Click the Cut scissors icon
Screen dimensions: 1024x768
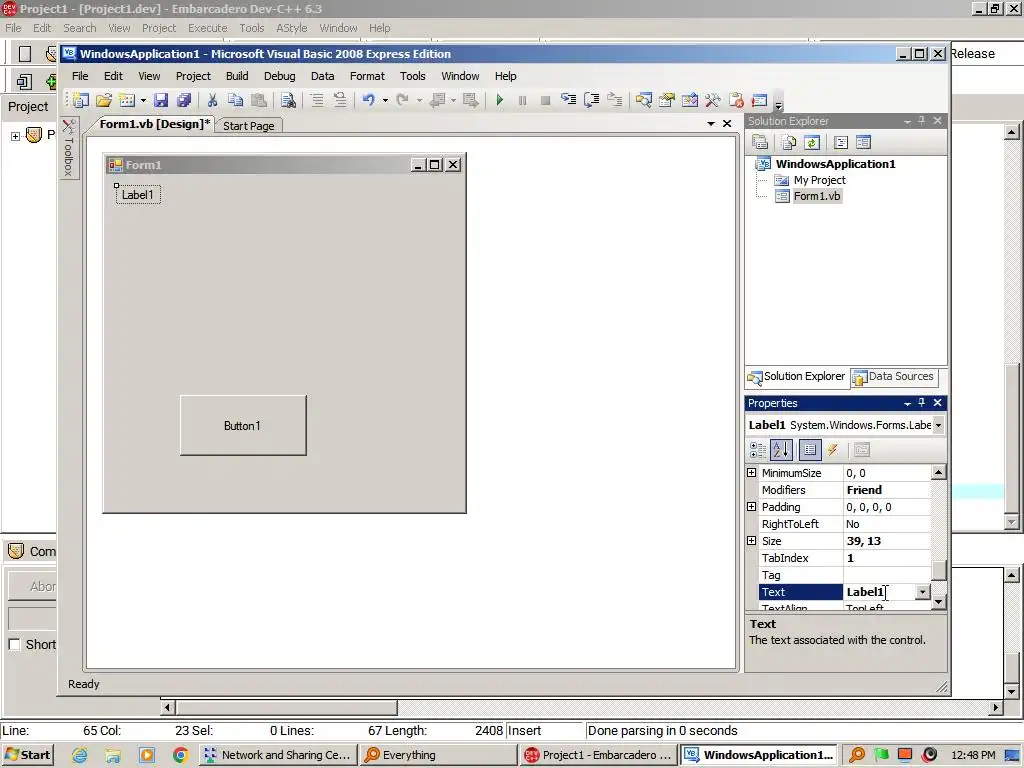pos(212,100)
